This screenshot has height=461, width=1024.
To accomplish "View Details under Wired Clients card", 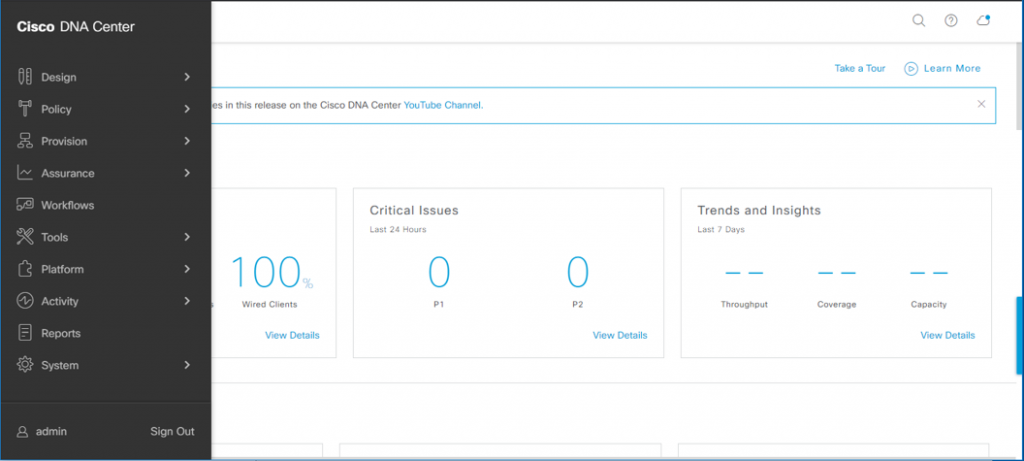I will point(292,335).
